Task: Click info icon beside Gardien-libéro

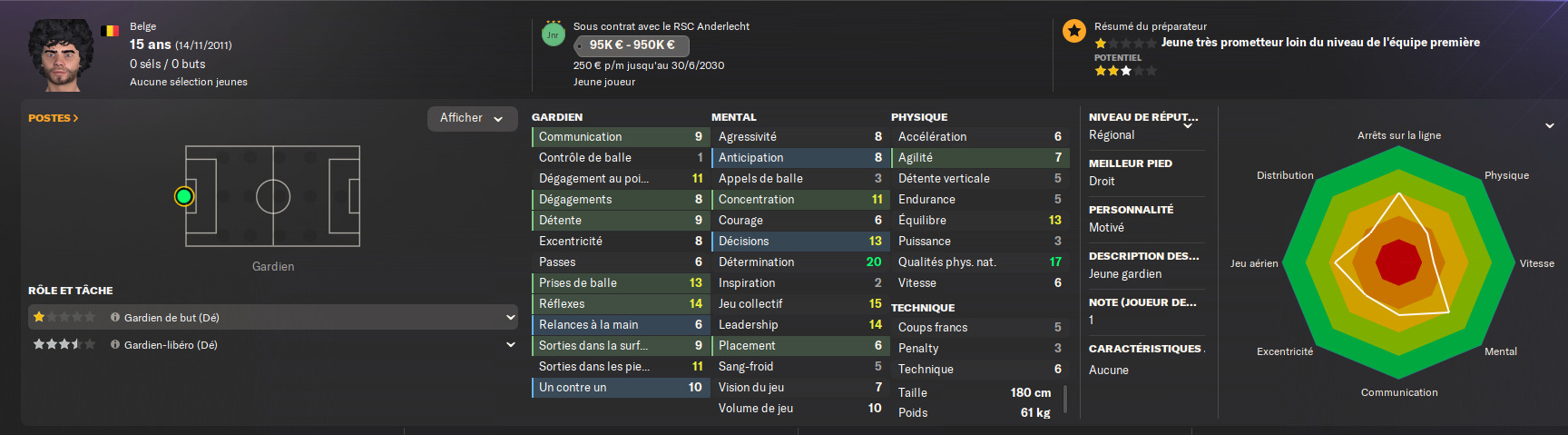Action: click(x=115, y=345)
